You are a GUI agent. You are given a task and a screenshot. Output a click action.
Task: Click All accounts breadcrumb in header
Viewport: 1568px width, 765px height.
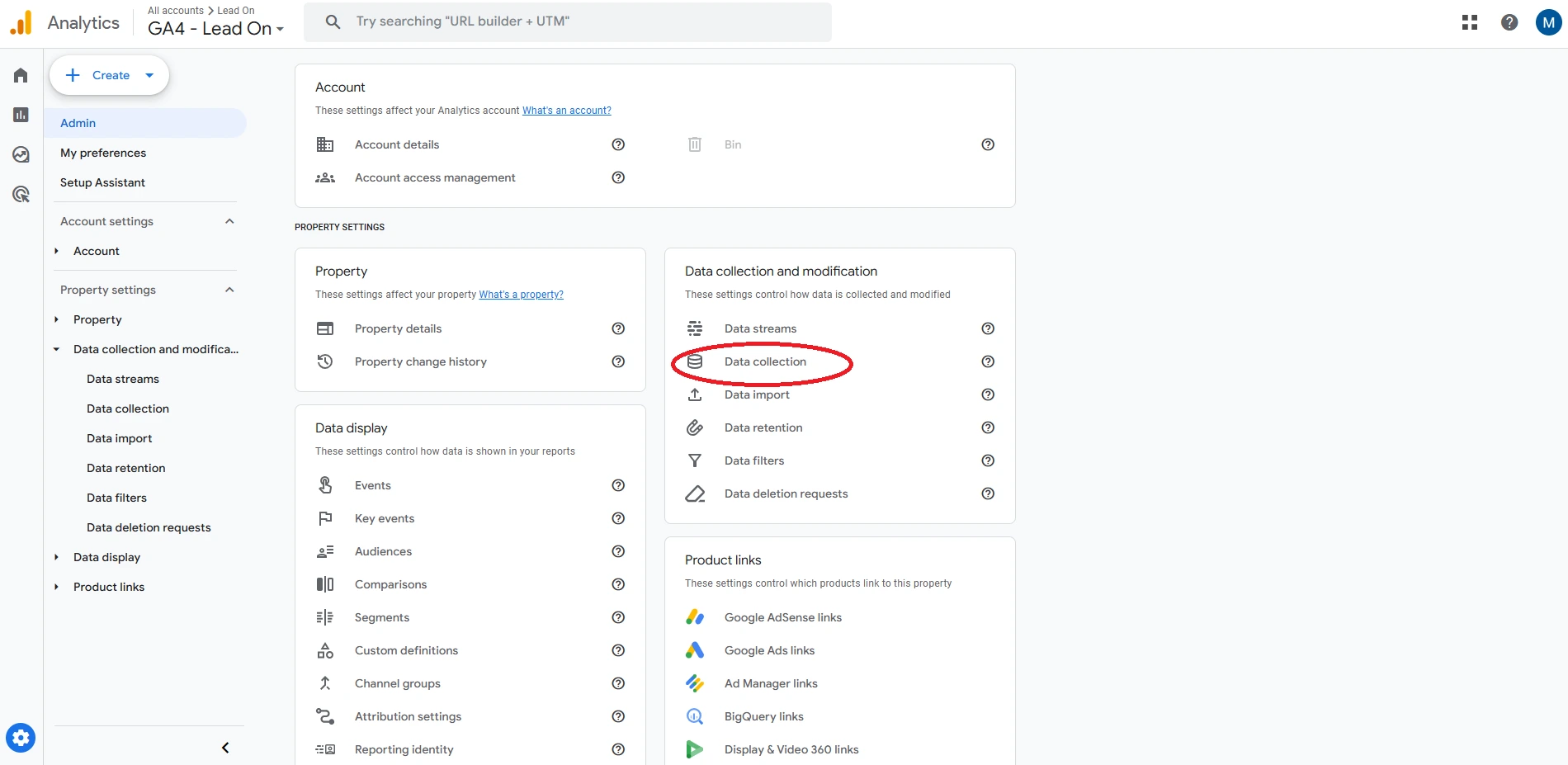pyautogui.click(x=176, y=11)
